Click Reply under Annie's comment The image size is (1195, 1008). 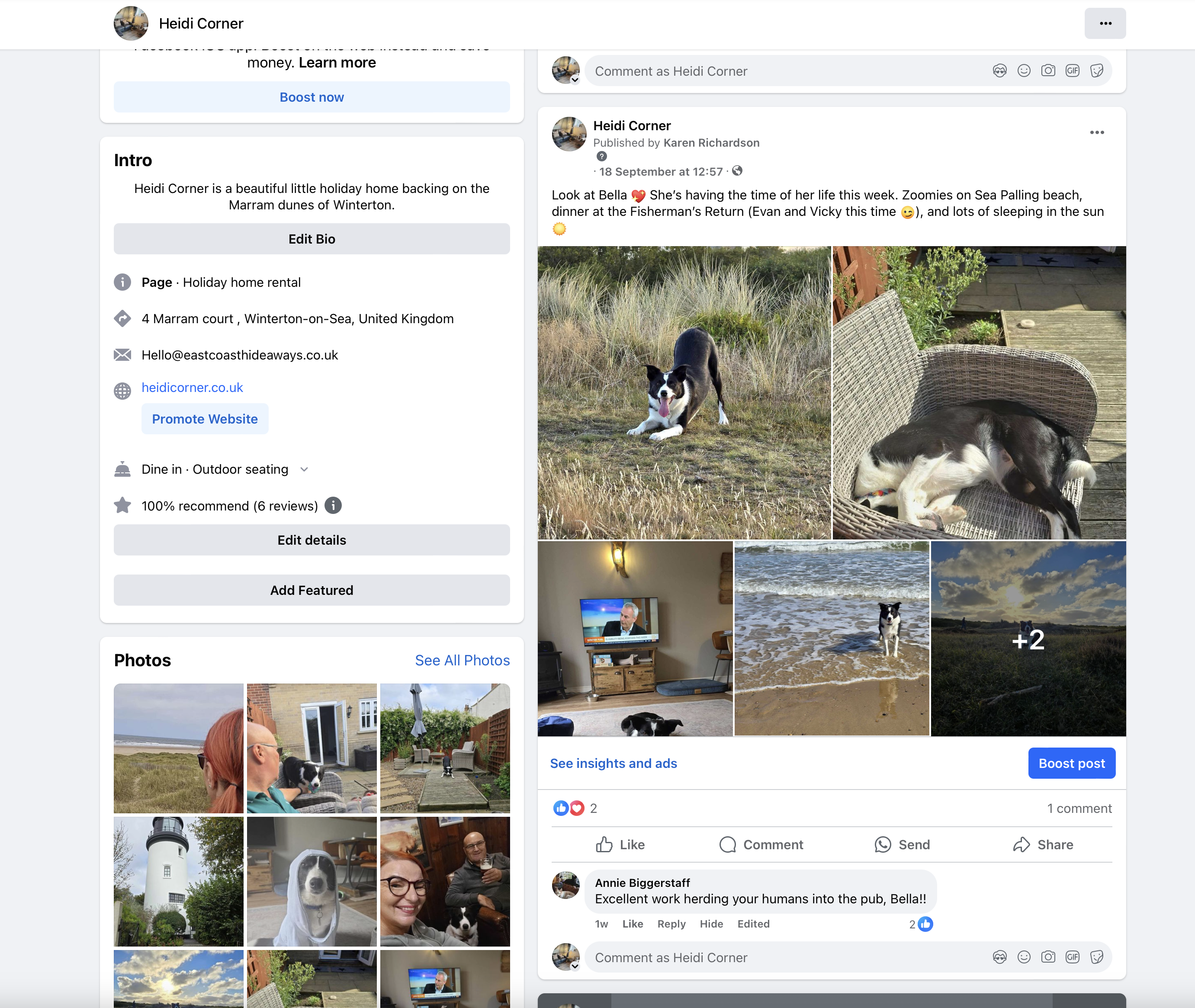click(x=671, y=924)
